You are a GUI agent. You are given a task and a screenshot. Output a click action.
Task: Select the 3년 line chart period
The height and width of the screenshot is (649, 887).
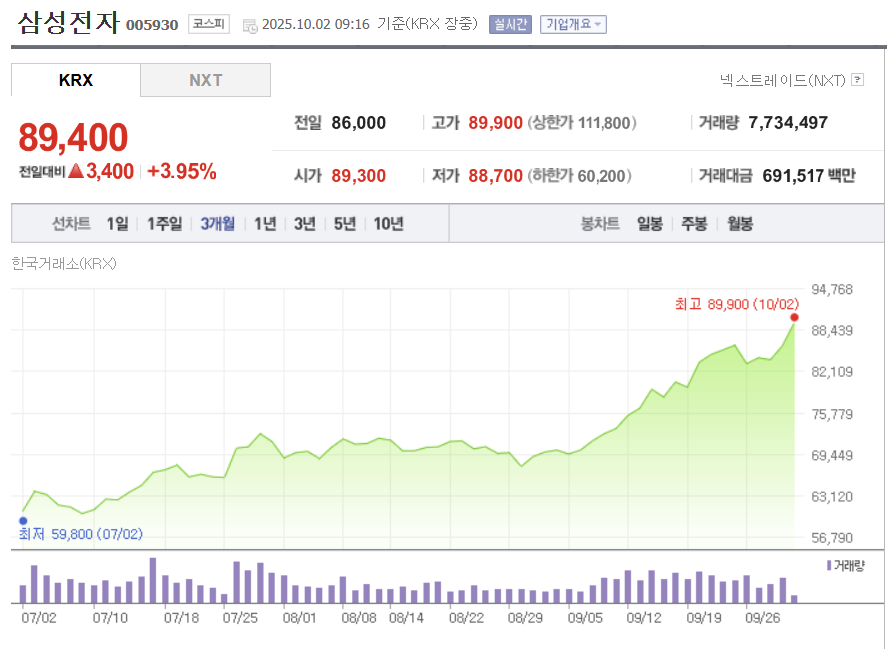coord(304,224)
